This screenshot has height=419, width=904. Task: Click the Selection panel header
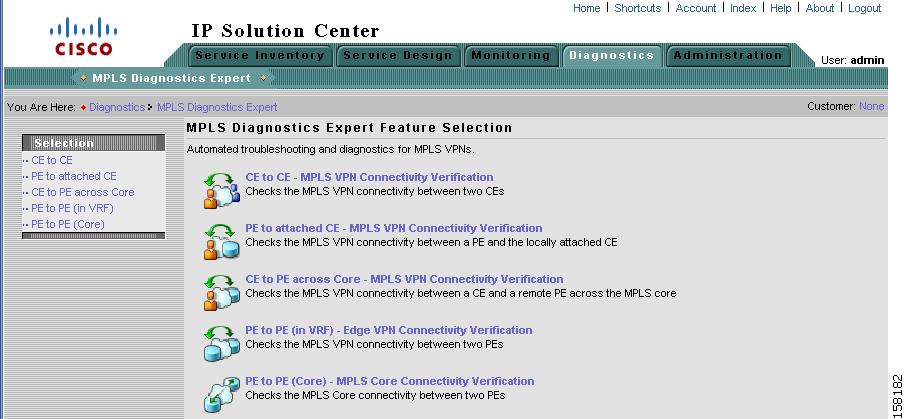click(x=93, y=143)
